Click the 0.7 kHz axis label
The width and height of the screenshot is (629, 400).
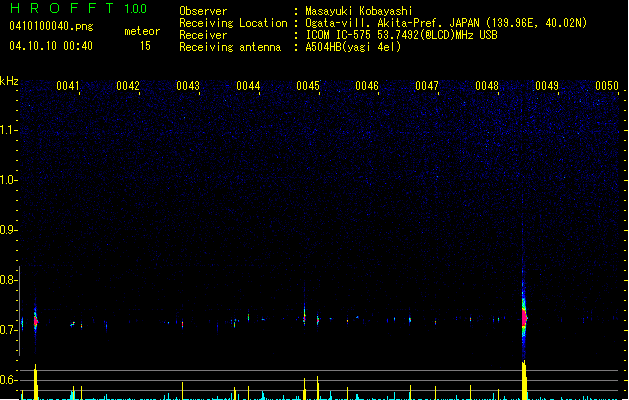pyautogui.click(x=8, y=330)
